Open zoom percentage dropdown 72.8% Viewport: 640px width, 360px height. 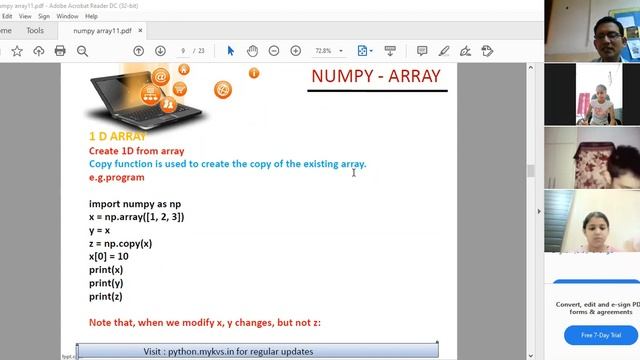pyautogui.click(x=329, y=51)
